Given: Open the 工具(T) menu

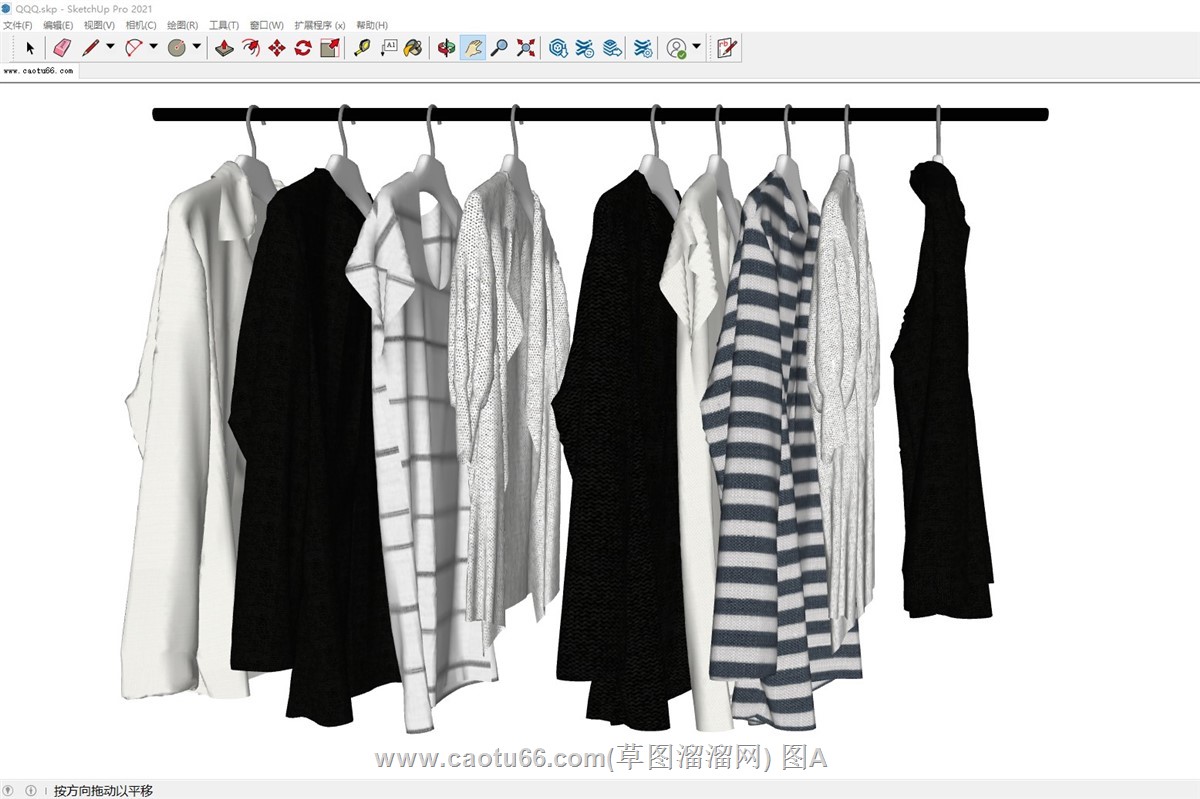Looking at the screenshot, I should coord(224,25).
